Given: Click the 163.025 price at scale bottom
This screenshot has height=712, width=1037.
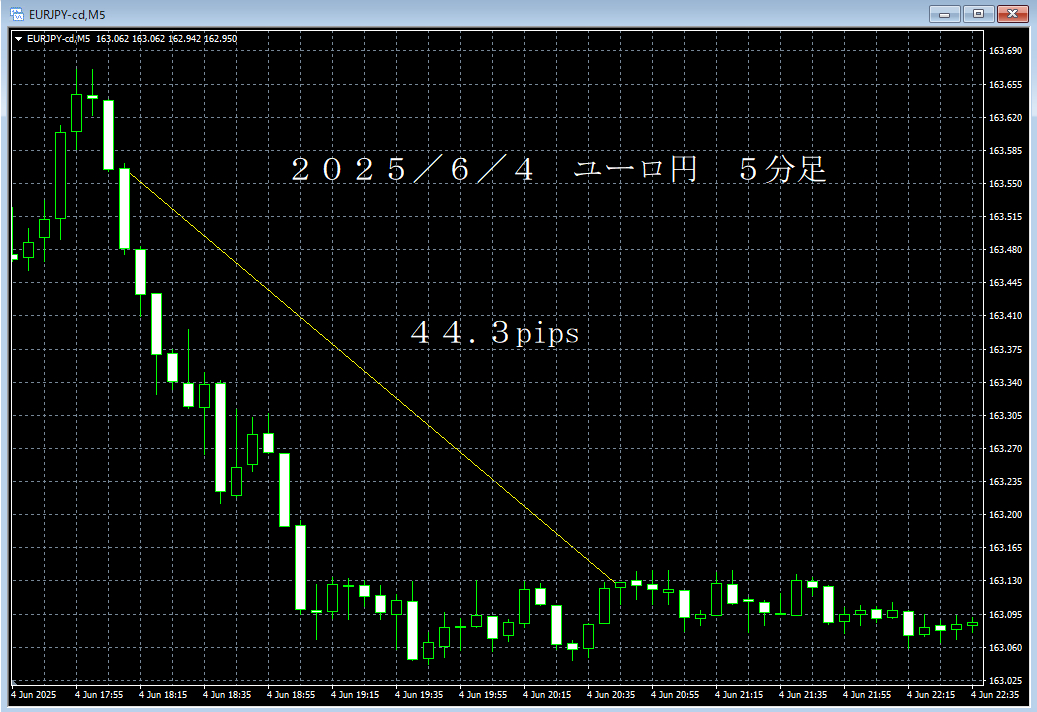Looking at the screenshot, I should click(1006, 679).
